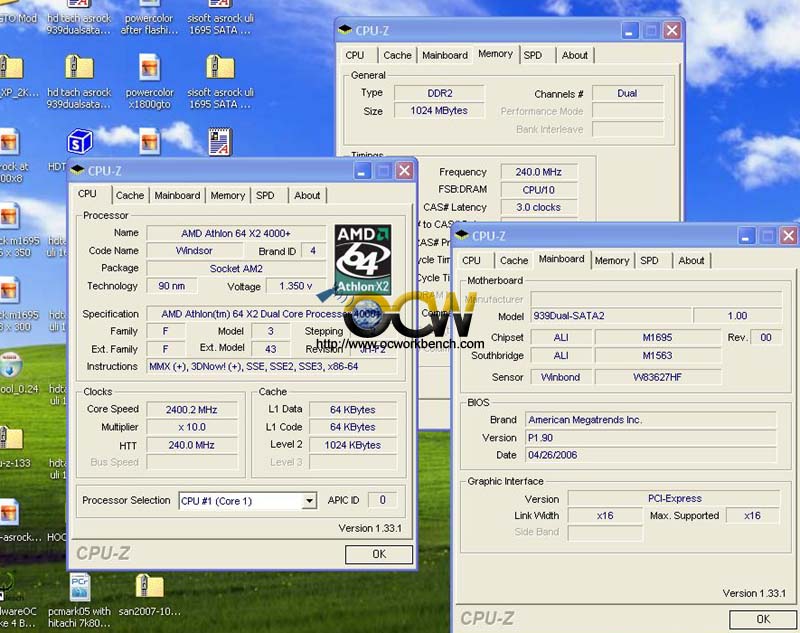Click the 'Socket AM2' package value
The image size is (800, 633).
(x=236, y=268)
